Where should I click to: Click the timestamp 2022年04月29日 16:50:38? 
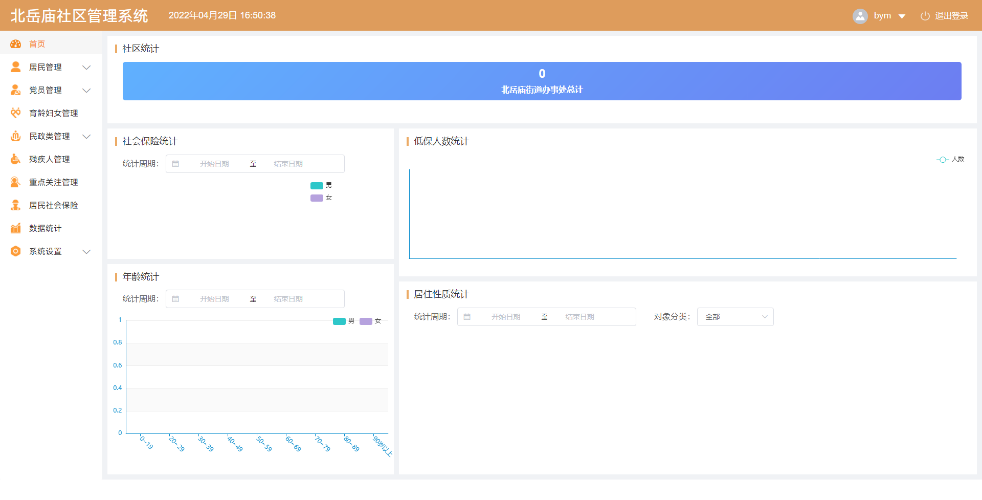pos(222,15)
